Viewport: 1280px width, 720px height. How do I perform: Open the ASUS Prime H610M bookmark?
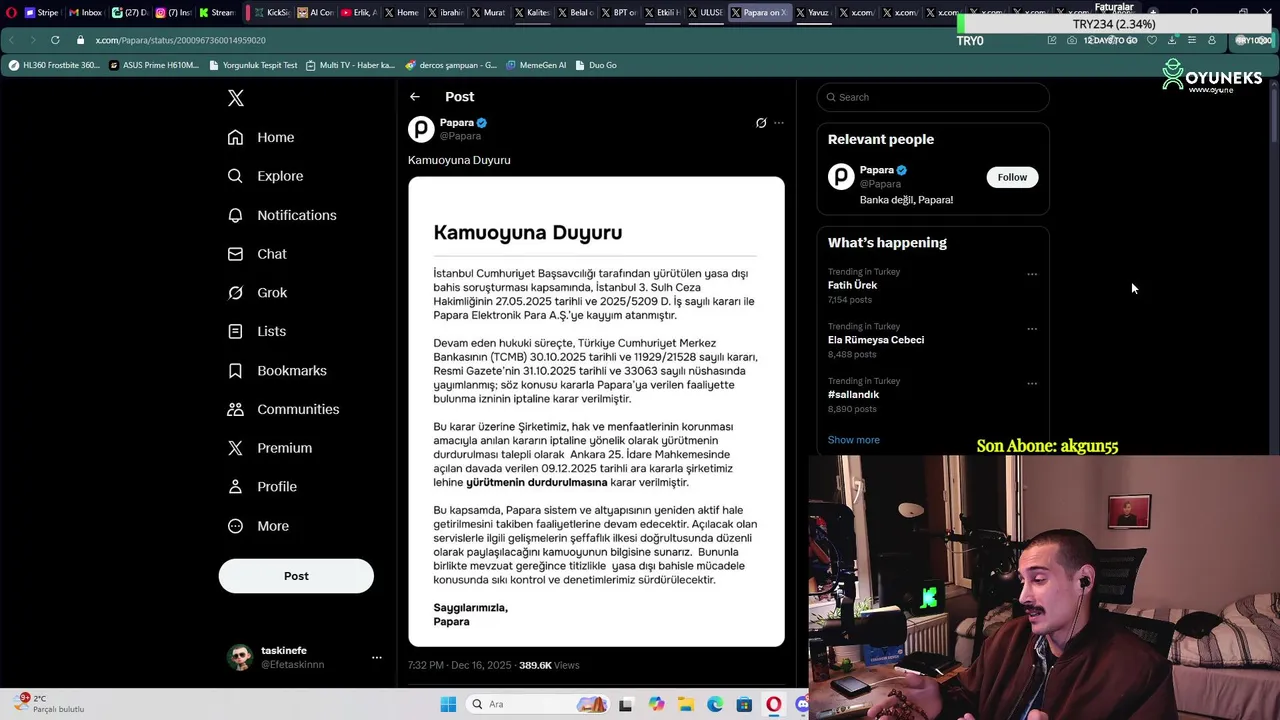(154, 65)
